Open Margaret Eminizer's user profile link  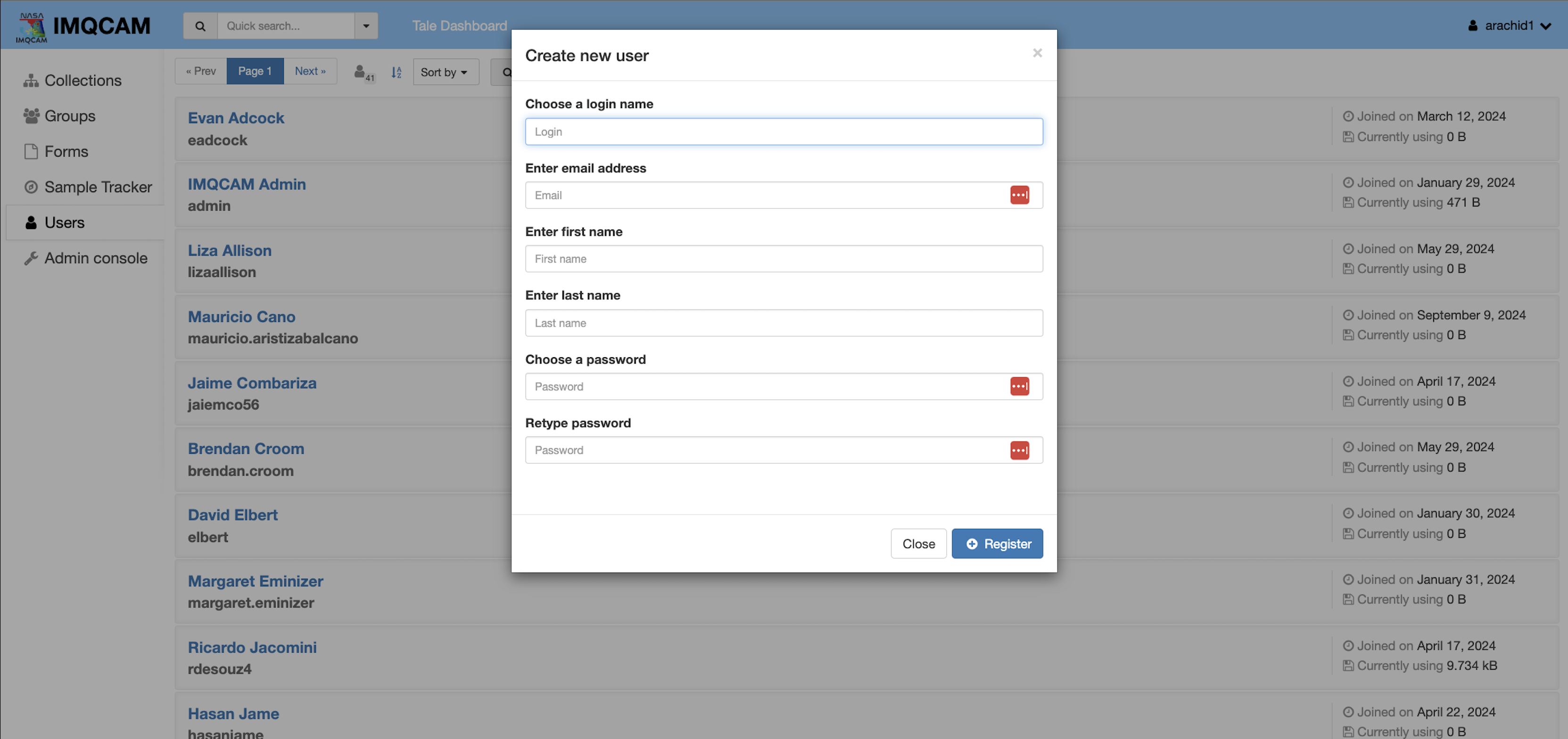pyautogui.click(x=255, y=581)
